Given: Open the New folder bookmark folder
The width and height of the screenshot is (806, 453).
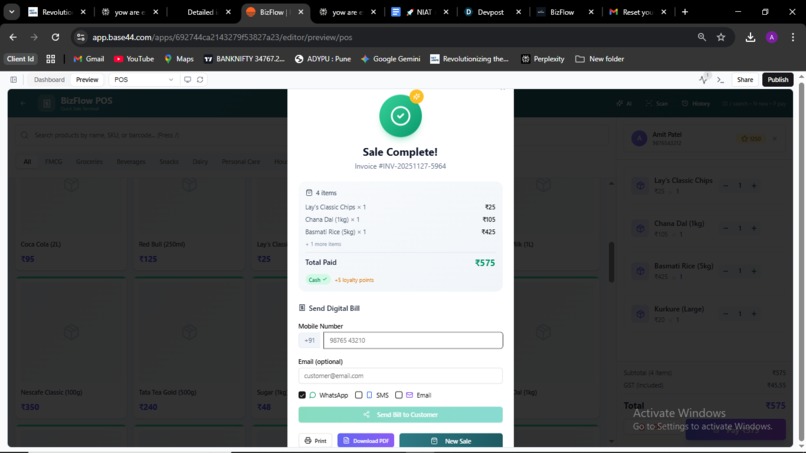Looking at the screenshot, I should point(599,59).
